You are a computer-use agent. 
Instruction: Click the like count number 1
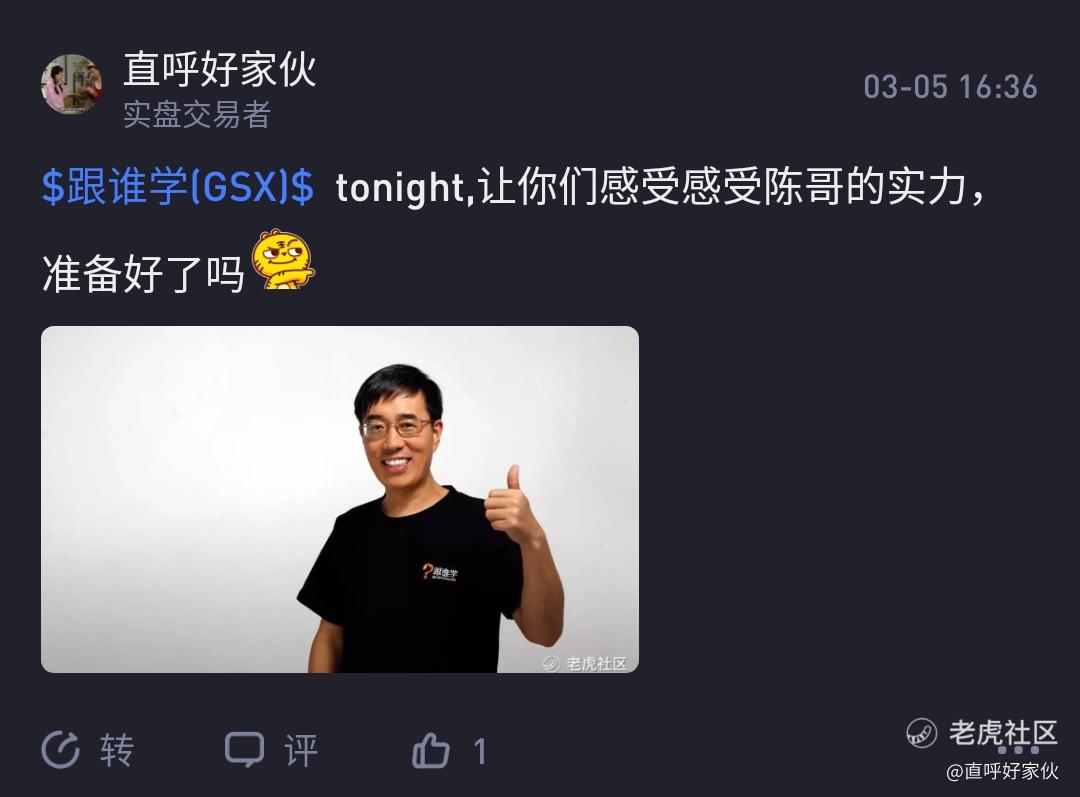[x=480, y=751]
